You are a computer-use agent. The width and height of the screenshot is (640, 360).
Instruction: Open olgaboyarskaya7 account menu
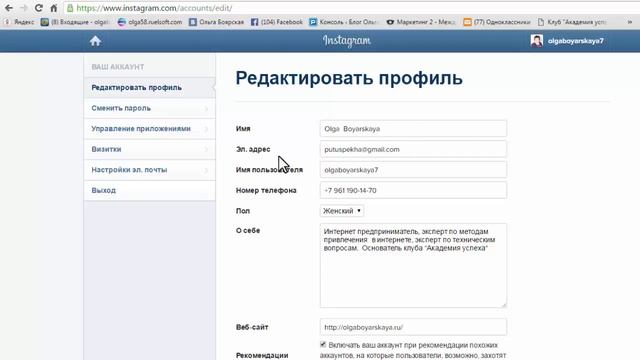(x=576, y=41)
